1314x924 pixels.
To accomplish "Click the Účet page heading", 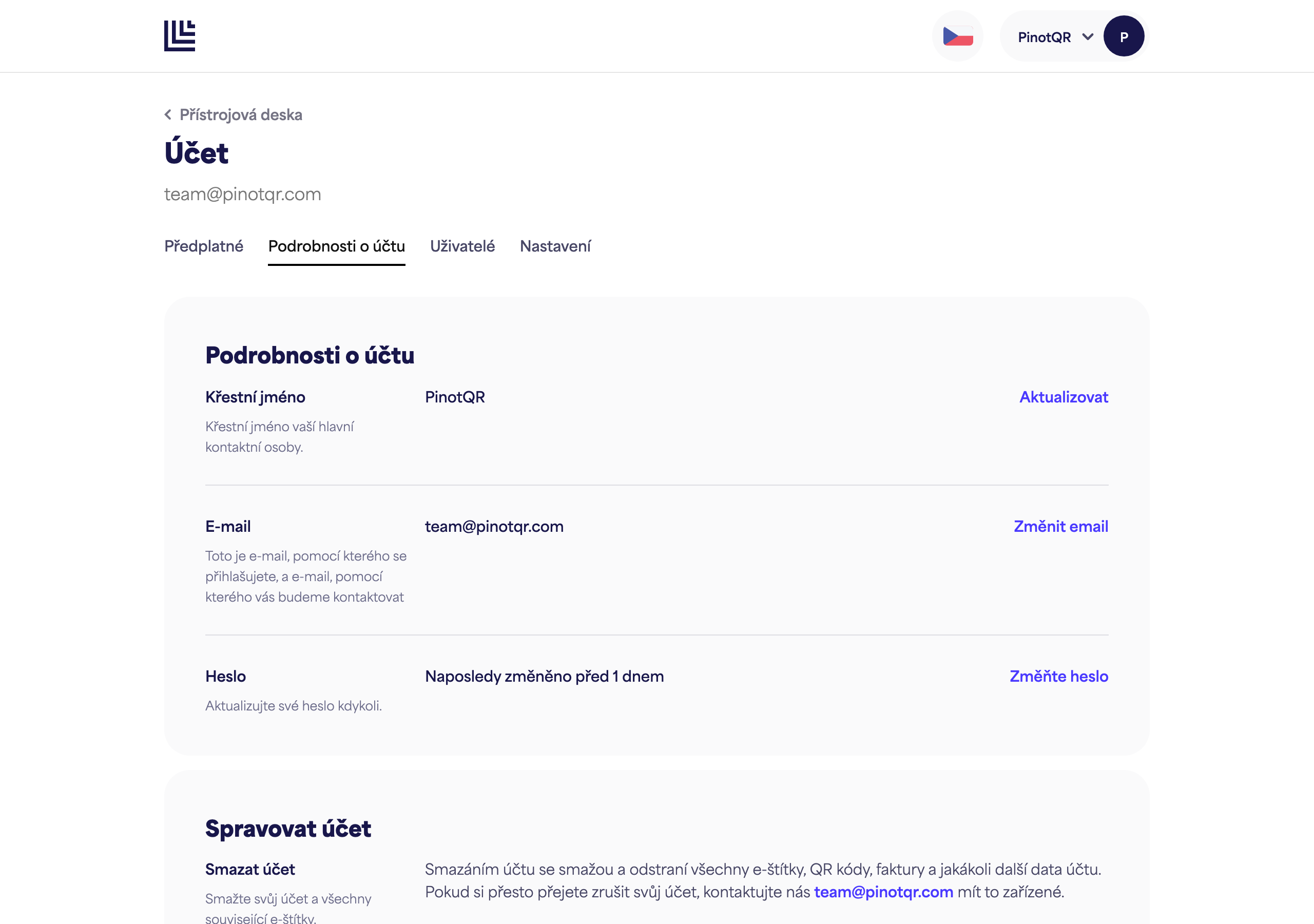I will tap(196, 152).
